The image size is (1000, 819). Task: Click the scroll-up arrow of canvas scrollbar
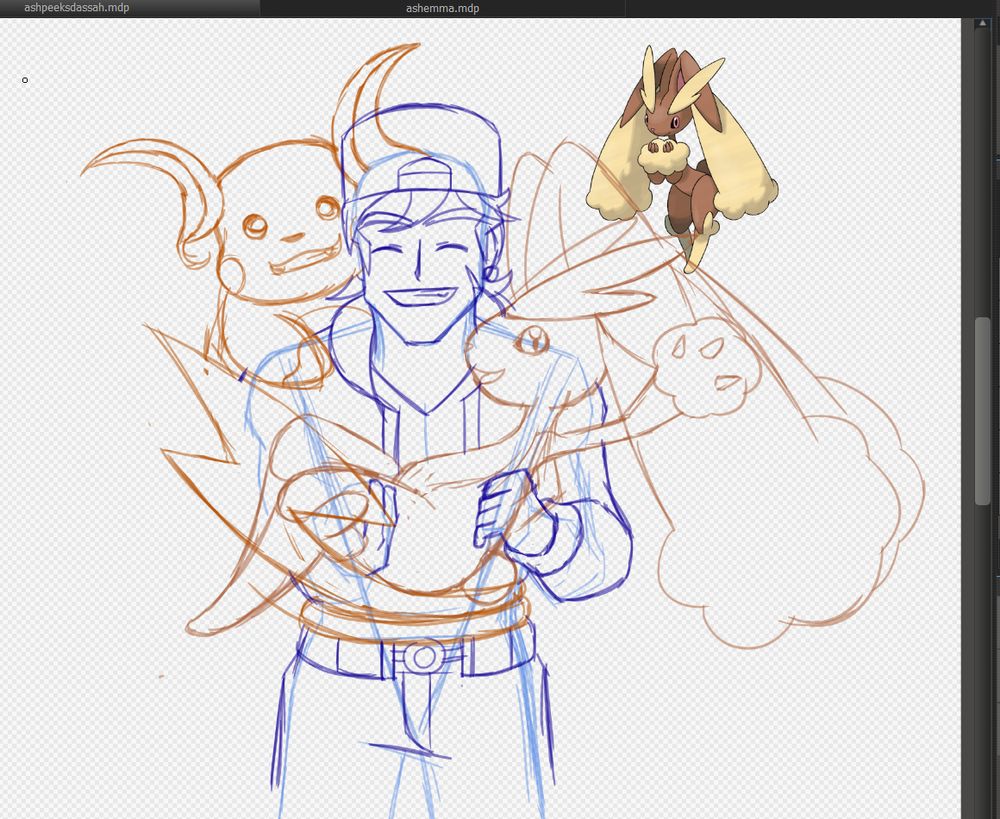coord(983,23)
